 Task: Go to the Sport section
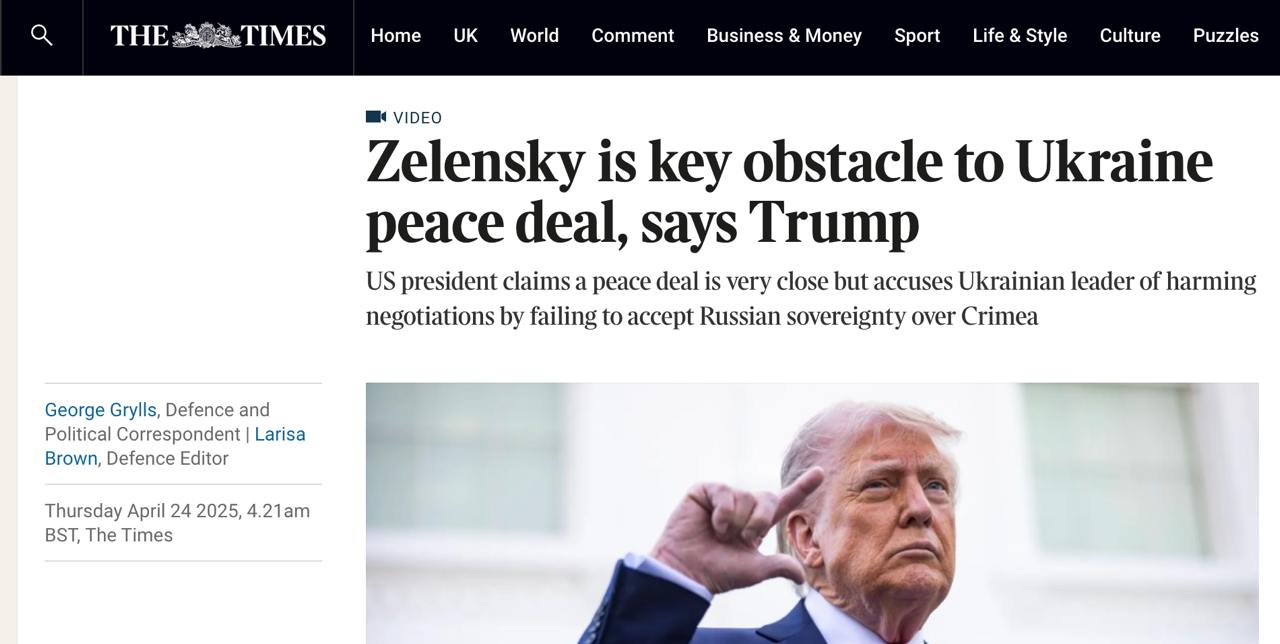[x=916, y=36]
